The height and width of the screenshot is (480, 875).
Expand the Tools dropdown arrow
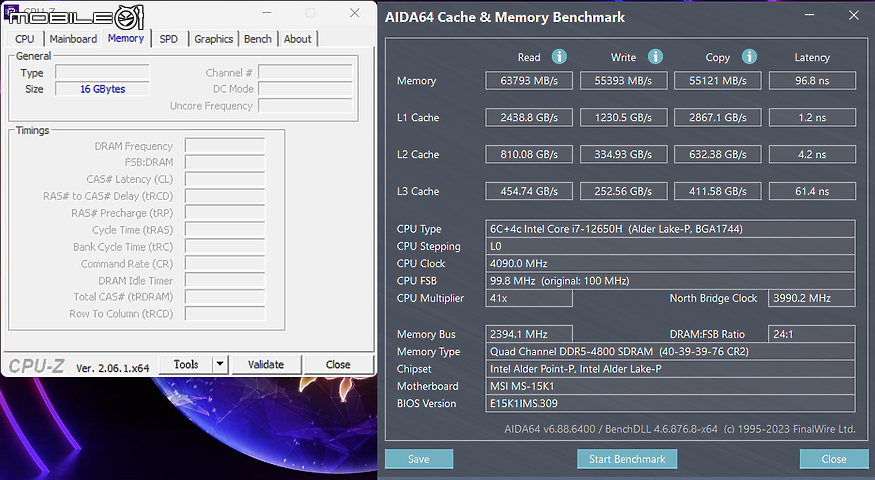coord(220,364)
